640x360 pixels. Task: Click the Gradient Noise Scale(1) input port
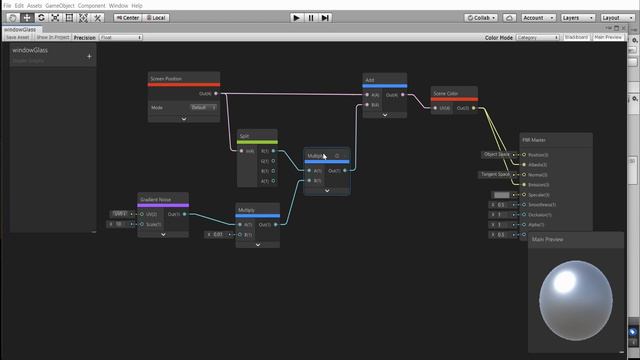tap(142, 224)
